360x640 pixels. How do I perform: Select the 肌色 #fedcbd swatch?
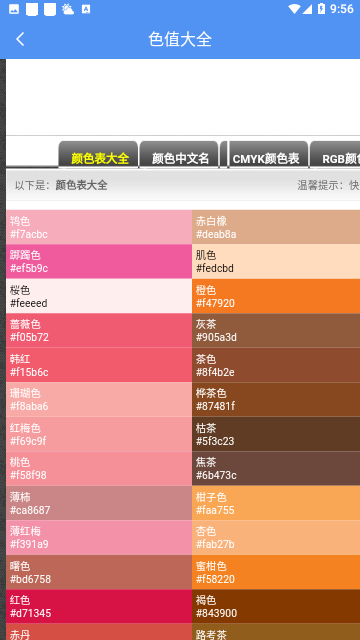tap(276, 262)
